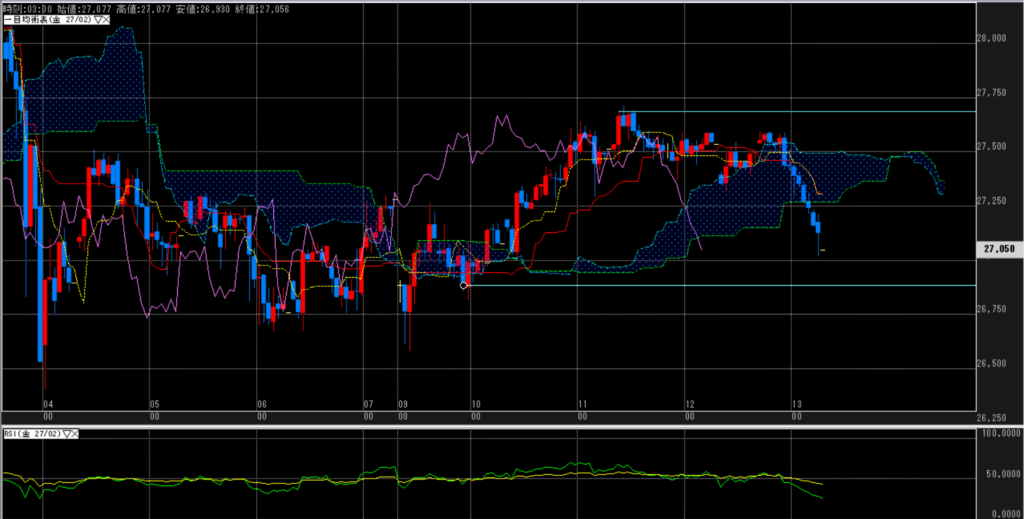Close the Ichimoku indicator with its X icon

107,20
